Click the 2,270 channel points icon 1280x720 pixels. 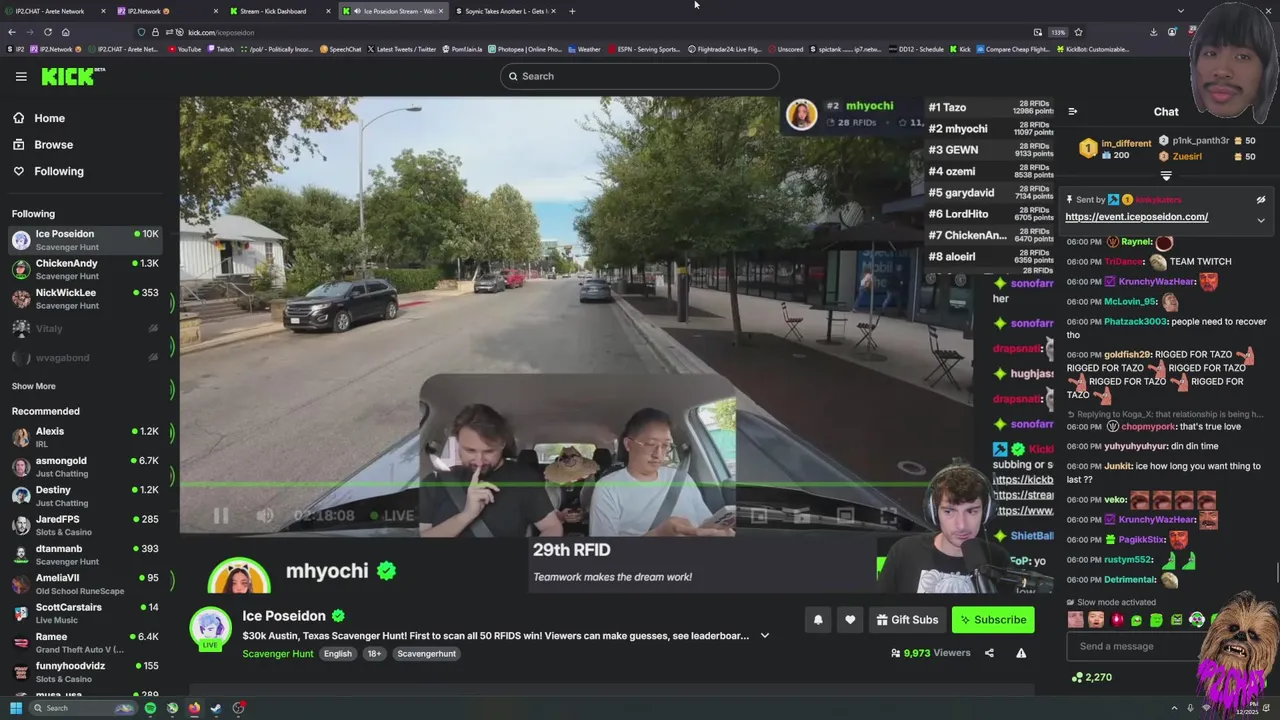pos(1077,678)
